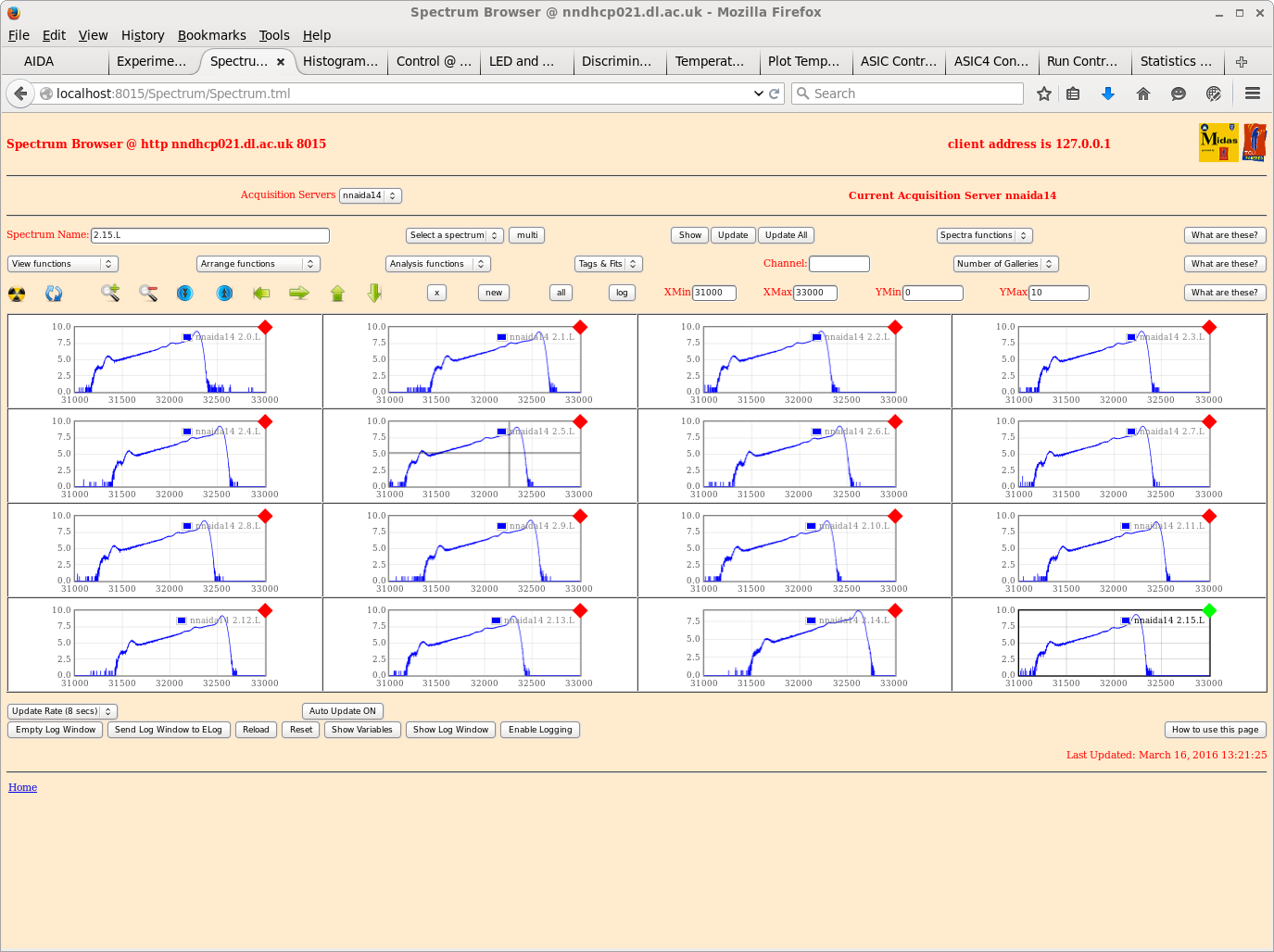Toggle red diamond on spectrum 2.12.L
This screenshot has width=1274, height=952.
tap(265, 610)
